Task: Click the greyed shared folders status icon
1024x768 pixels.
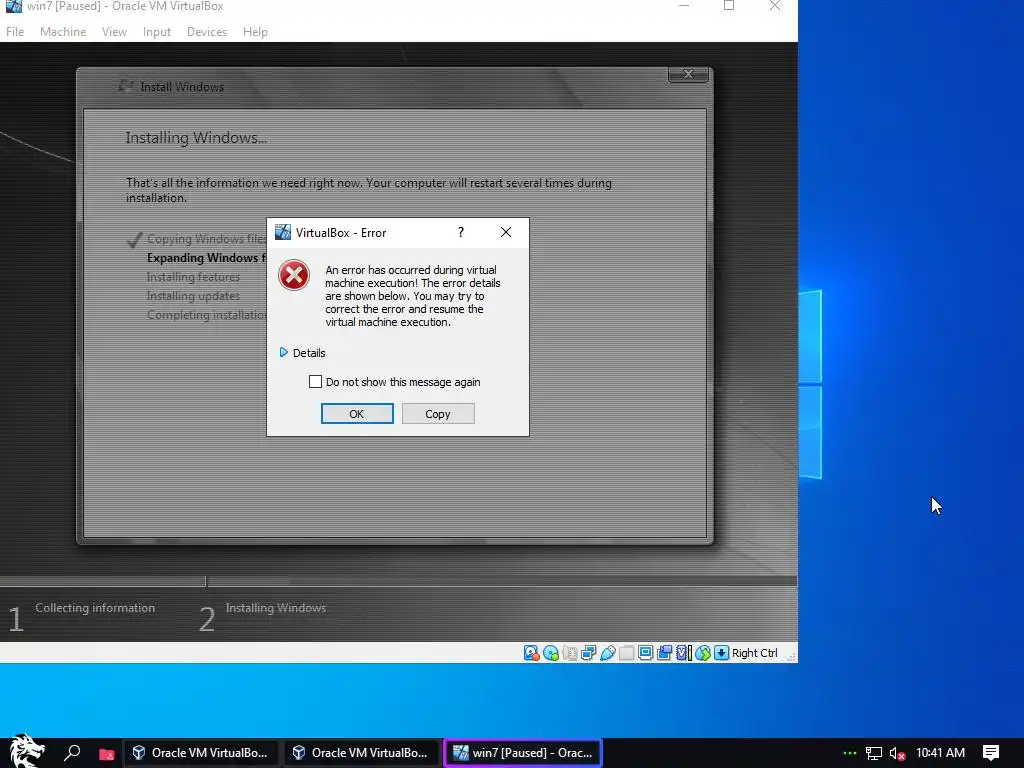Action: [x=626, y=653]
